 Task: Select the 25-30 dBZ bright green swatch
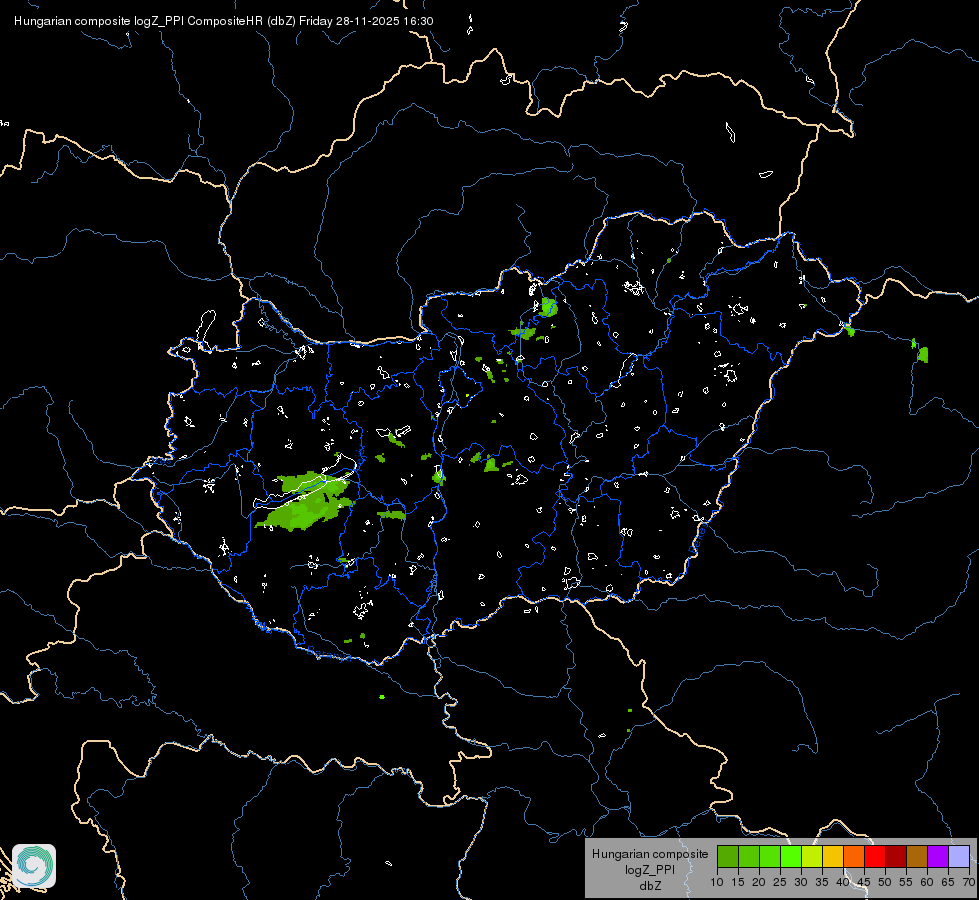click(x=790, y=856)
